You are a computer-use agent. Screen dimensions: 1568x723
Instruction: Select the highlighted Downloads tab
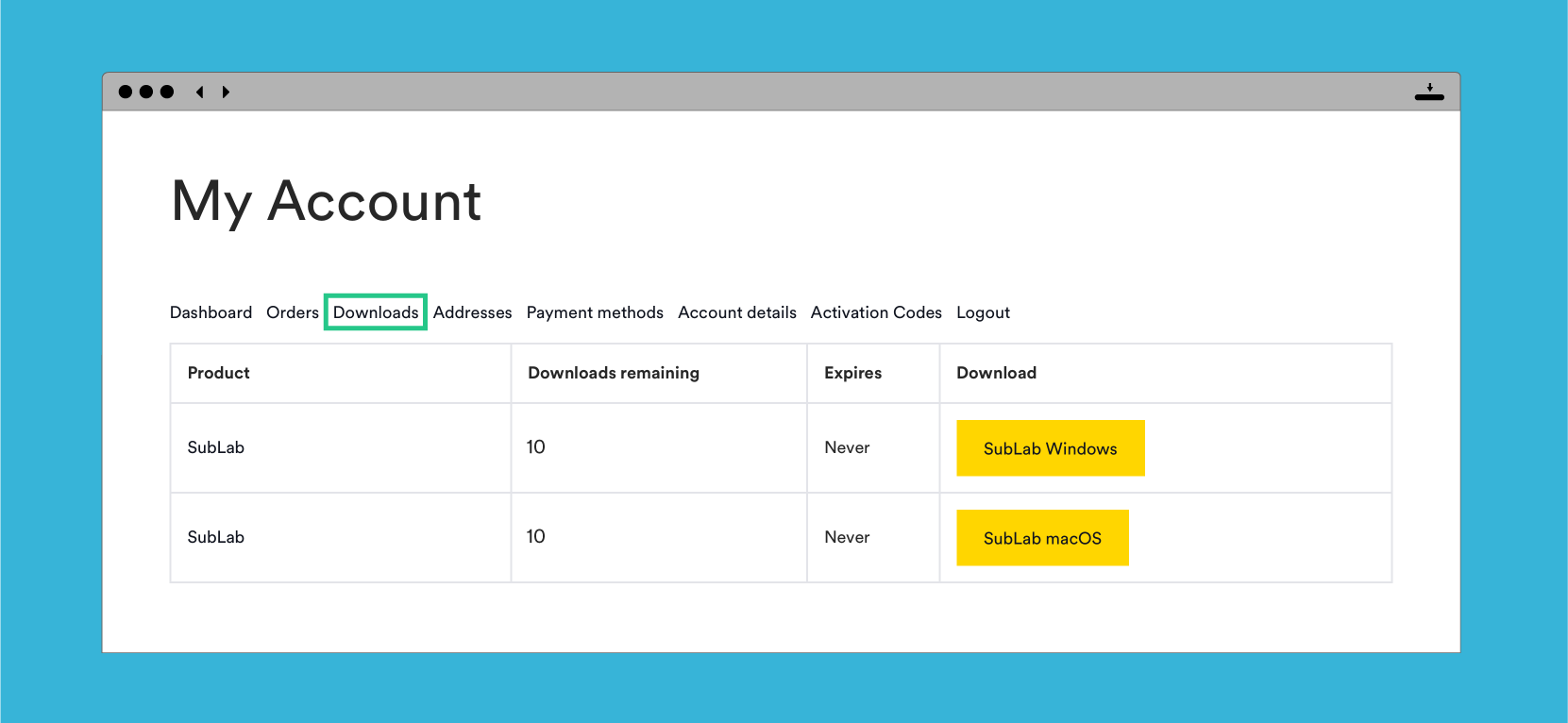click(x=376, y=312)
